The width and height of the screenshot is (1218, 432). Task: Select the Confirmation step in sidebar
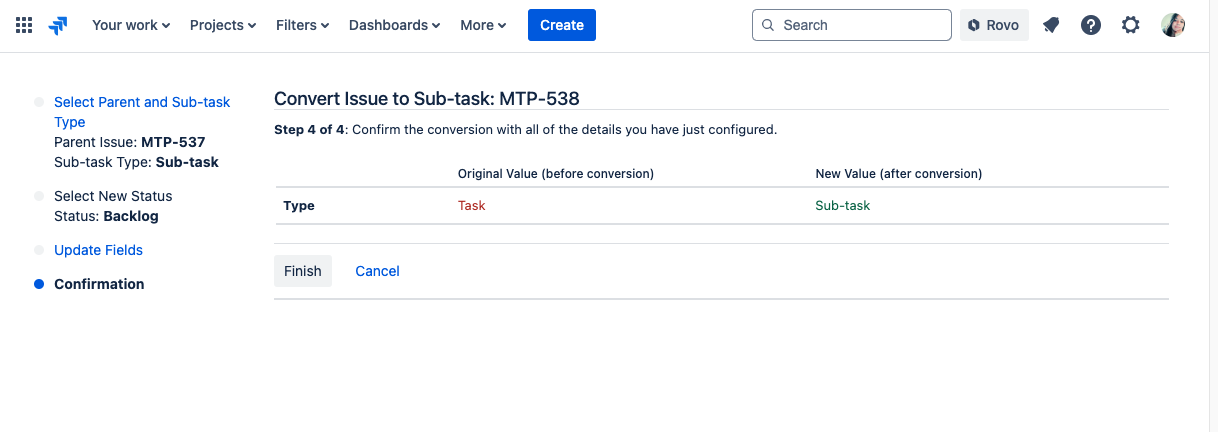pyautogui.click(x=99, y=284)
